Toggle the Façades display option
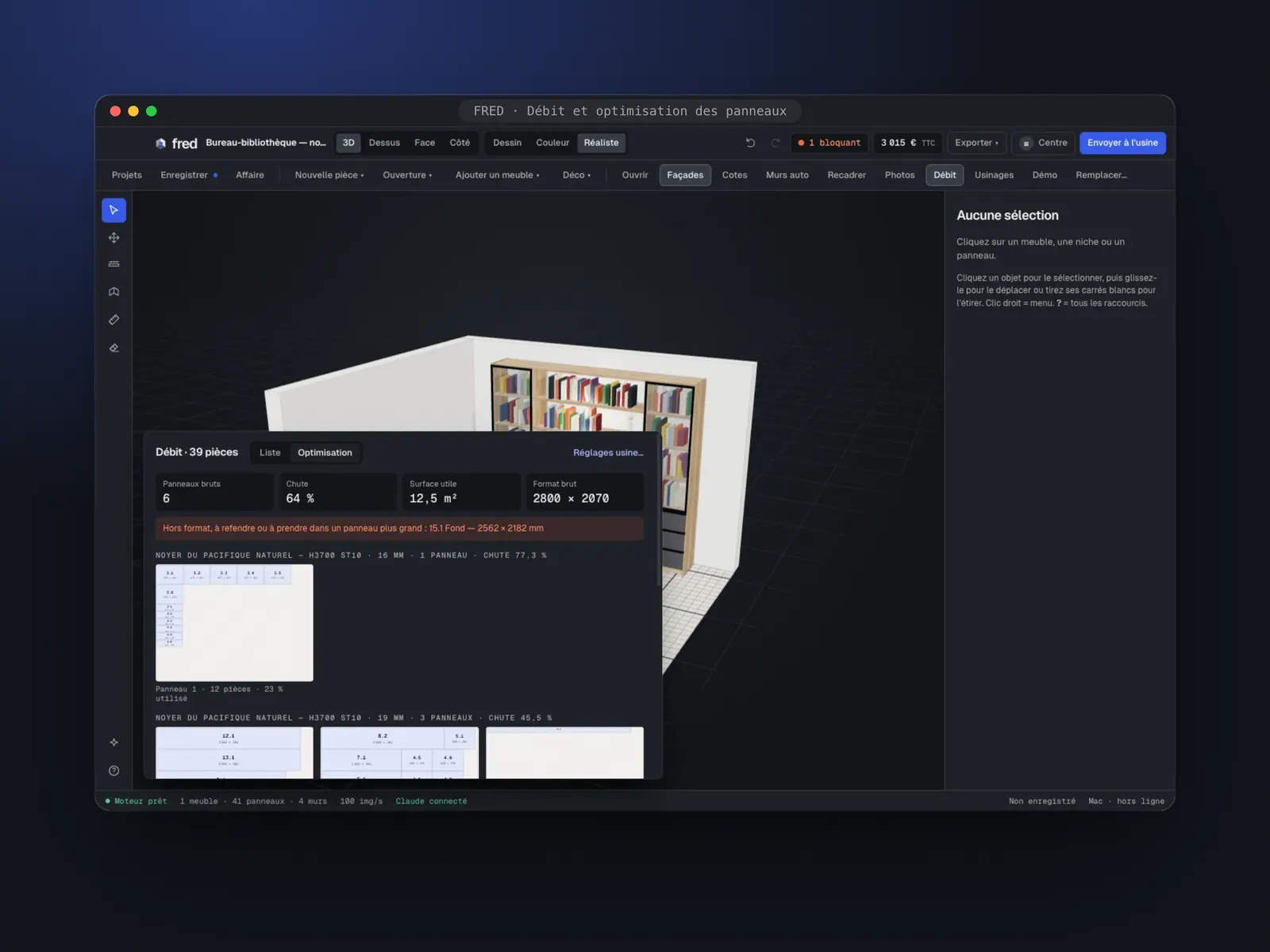This screenshot has width=1270, height=952. (685, 175)
